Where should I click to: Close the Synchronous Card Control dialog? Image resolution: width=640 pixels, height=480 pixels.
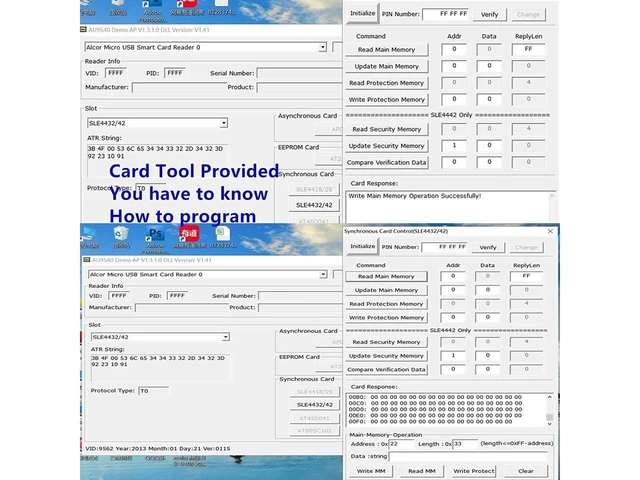[550, 231]
